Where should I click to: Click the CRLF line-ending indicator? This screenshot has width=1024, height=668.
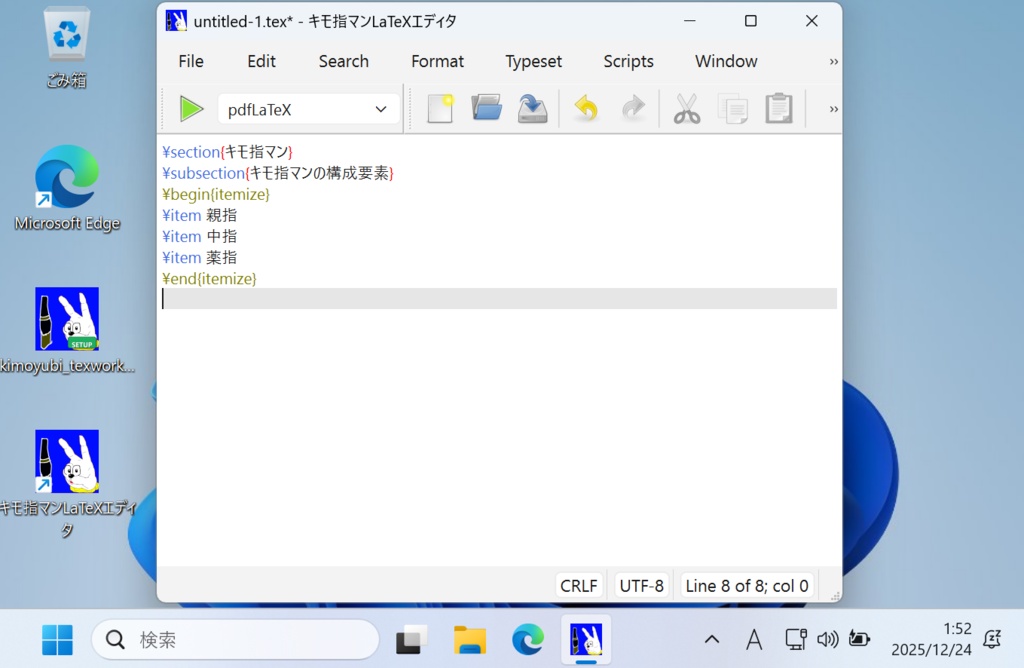(579, 585)
